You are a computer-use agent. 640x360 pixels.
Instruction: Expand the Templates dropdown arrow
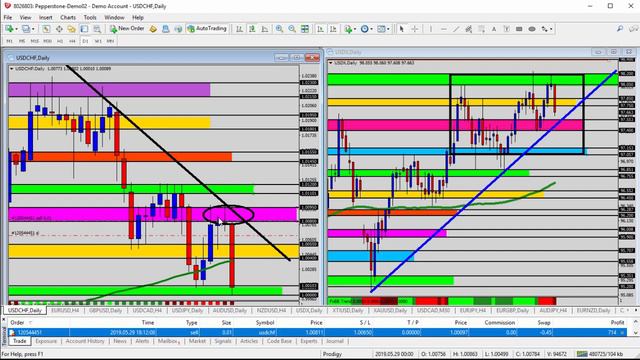pos(388,29)
